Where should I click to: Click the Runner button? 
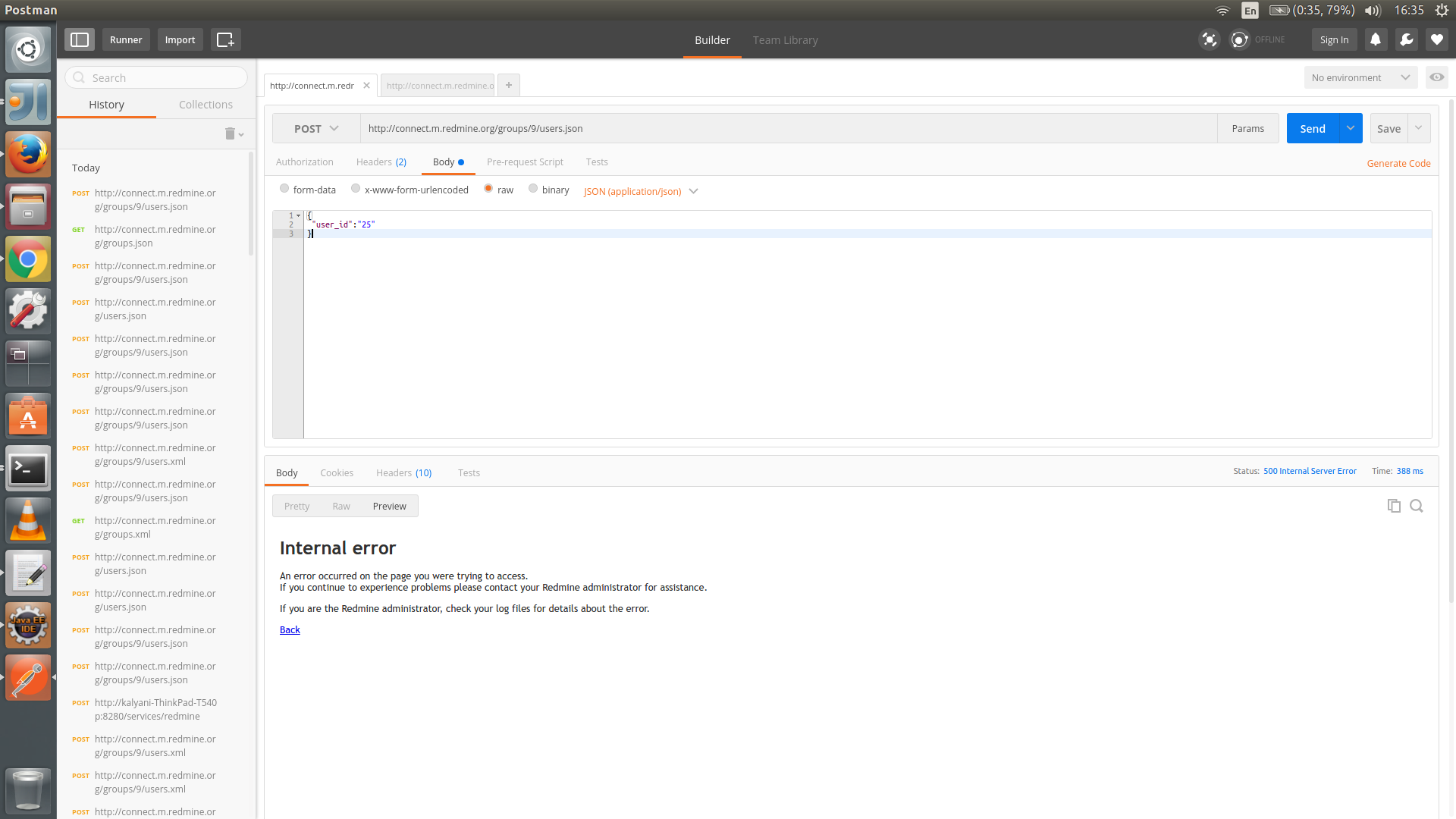[x=126, y=39]
